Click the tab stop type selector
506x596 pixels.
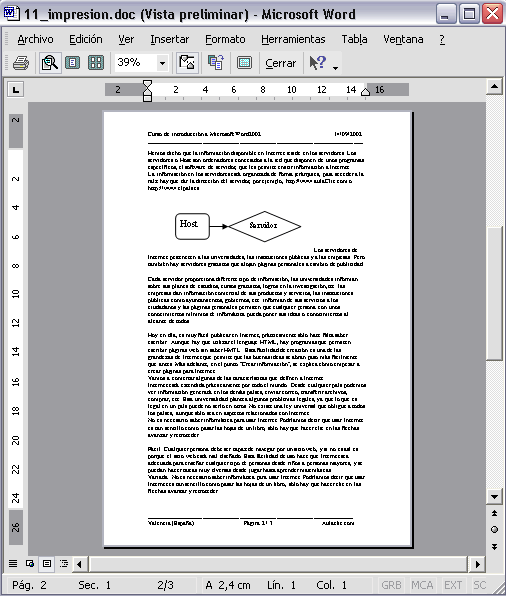coord(15,90)
